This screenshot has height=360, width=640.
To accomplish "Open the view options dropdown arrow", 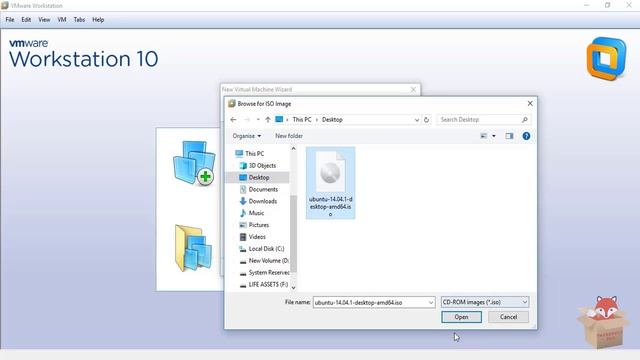I will click(494, 136).
